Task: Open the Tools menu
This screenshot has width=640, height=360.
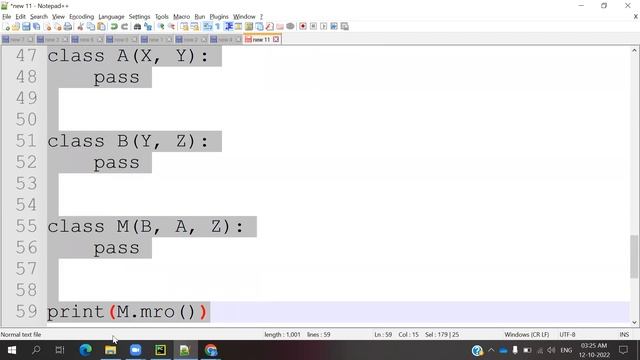Action: (x=162, y=17)
